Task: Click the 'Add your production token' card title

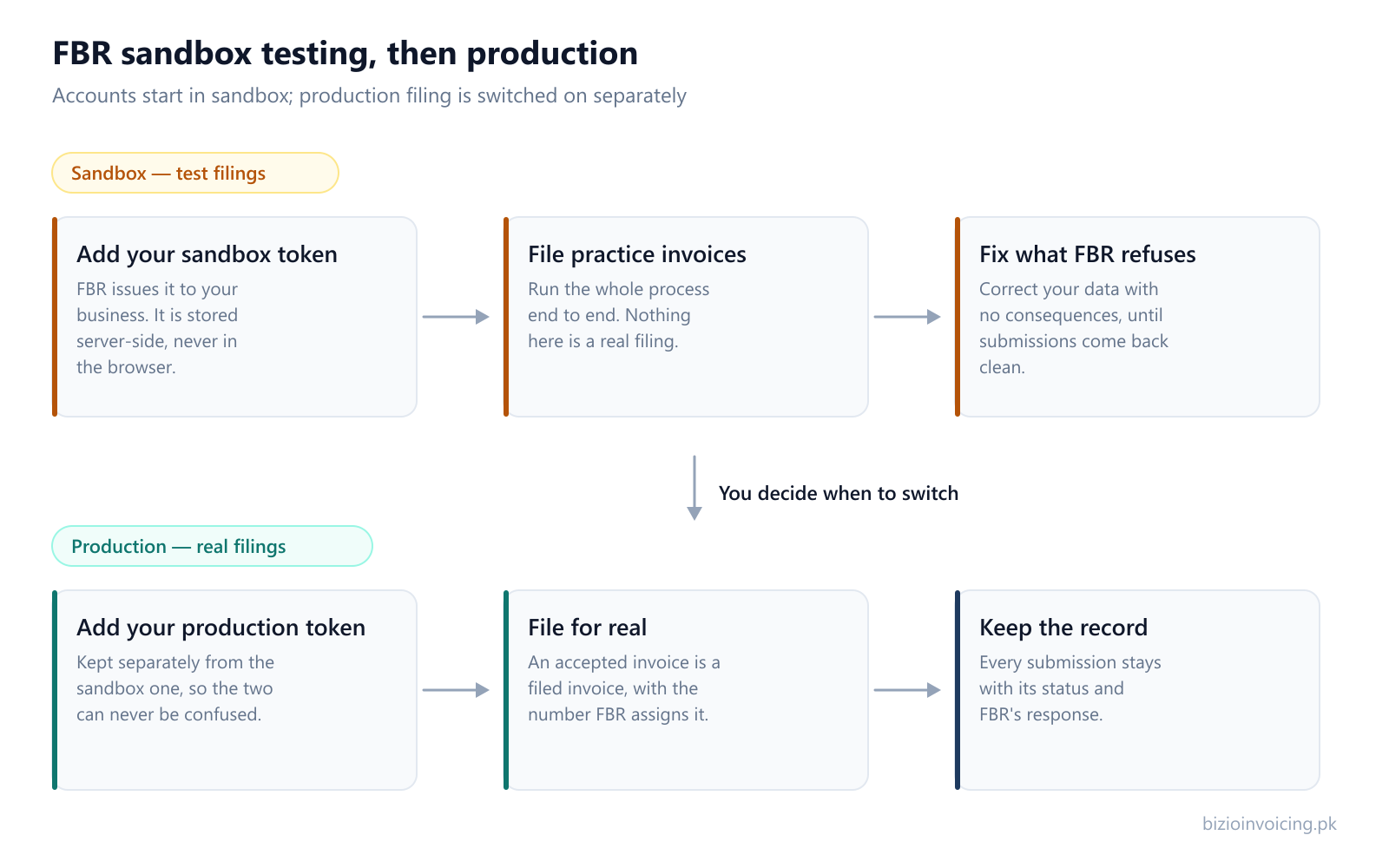Action: 221,628
